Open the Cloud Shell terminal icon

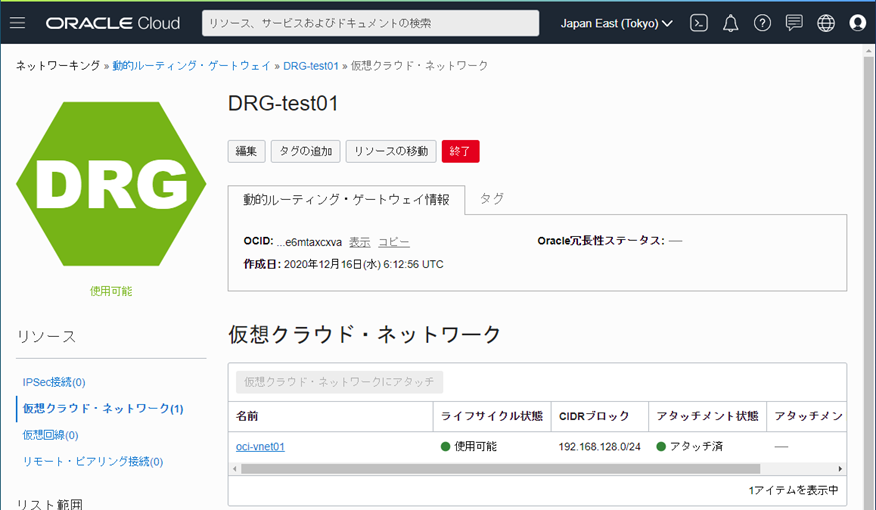[699, 23]
